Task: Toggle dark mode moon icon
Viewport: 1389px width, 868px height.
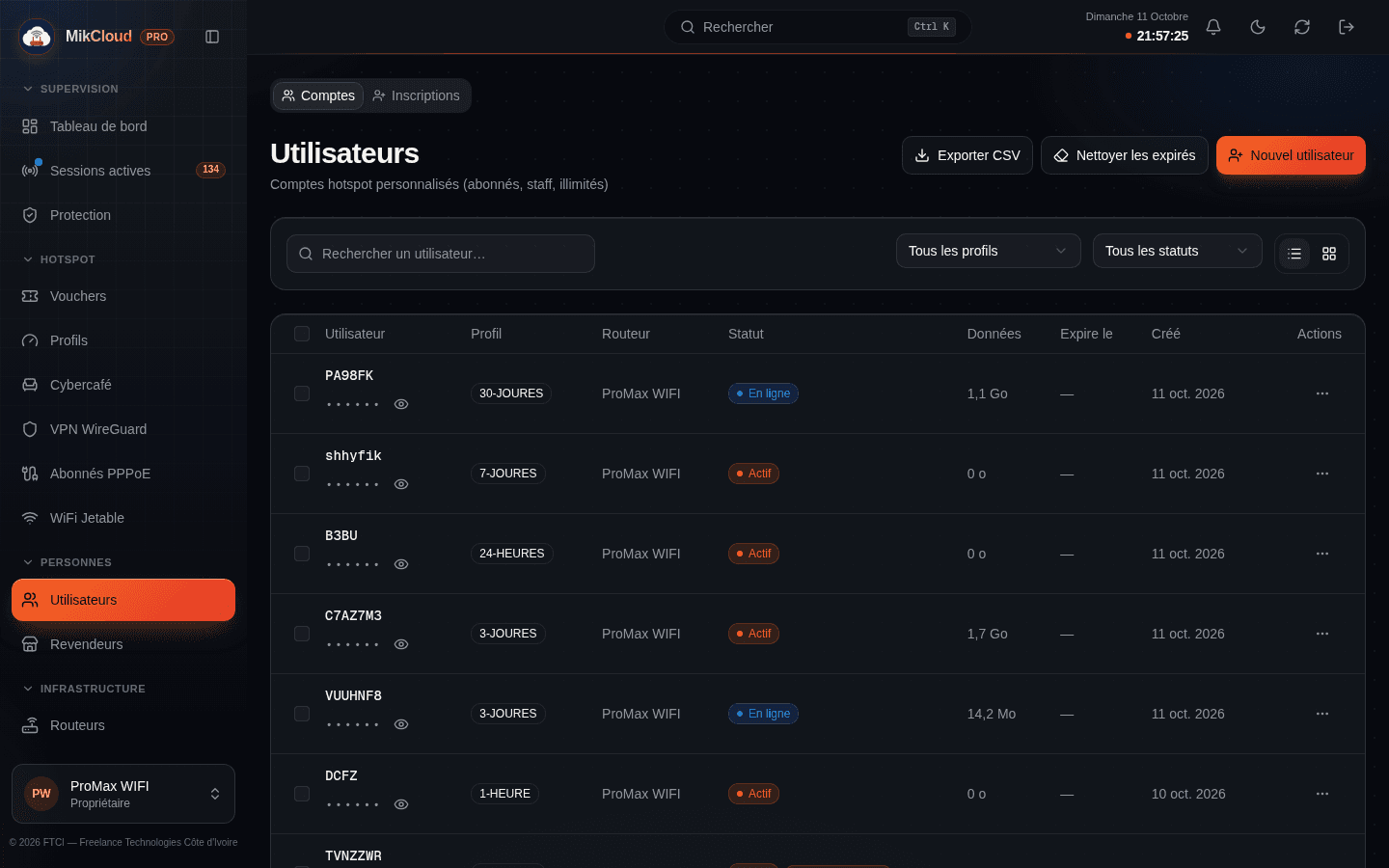Action: (x=1258, y=27)
